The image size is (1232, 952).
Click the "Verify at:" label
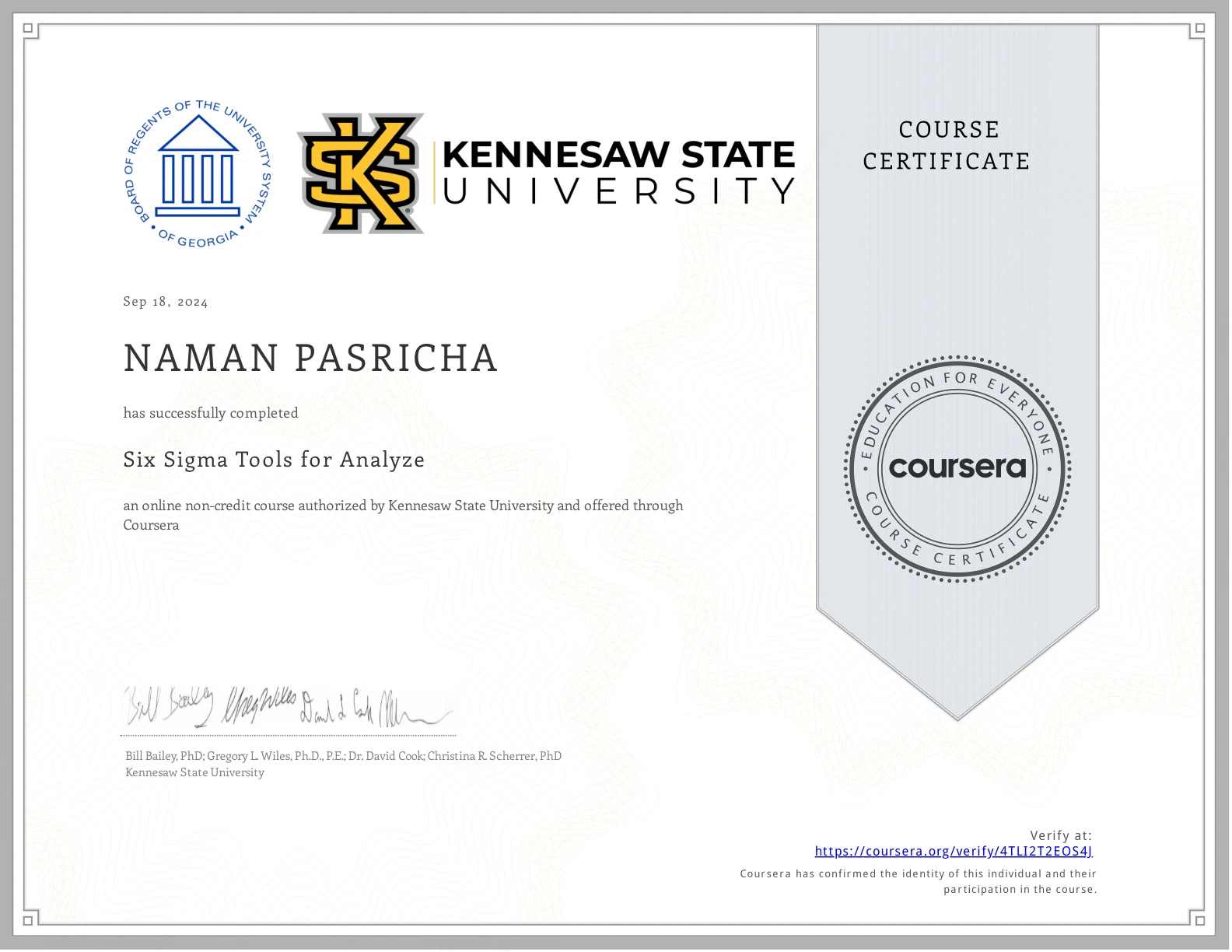1061,835
